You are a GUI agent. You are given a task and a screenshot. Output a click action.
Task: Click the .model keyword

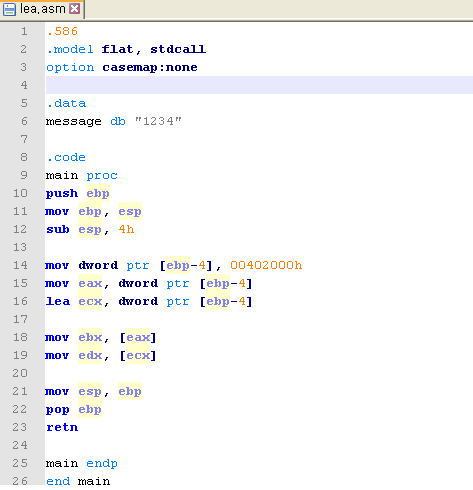(x=70, y=49)
